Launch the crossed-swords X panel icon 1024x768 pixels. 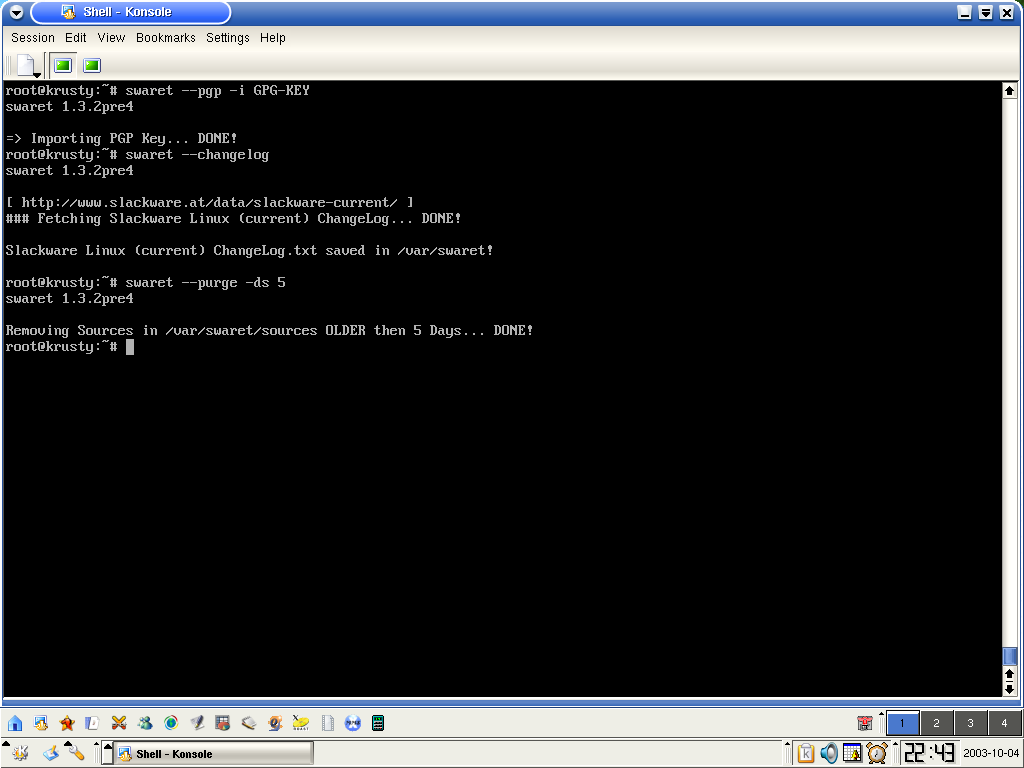click(118, 723)
